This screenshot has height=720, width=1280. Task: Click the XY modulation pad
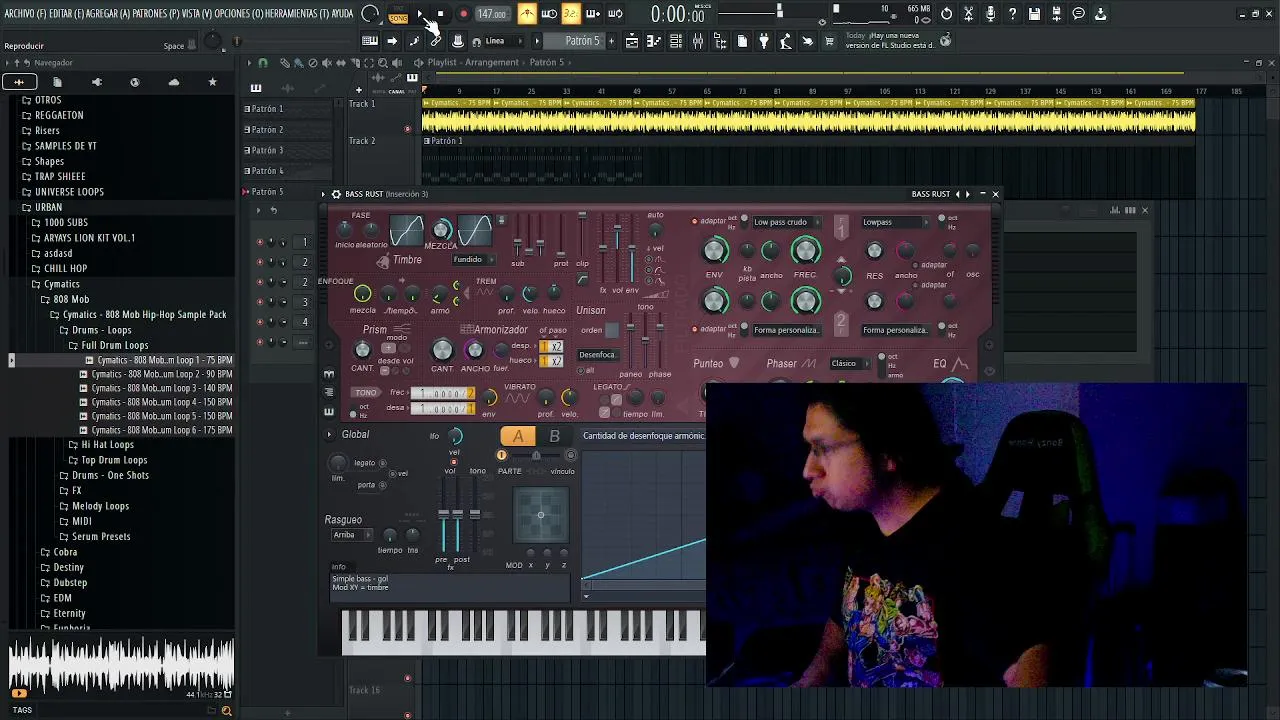pyautogui.click(x=540, y=515)
